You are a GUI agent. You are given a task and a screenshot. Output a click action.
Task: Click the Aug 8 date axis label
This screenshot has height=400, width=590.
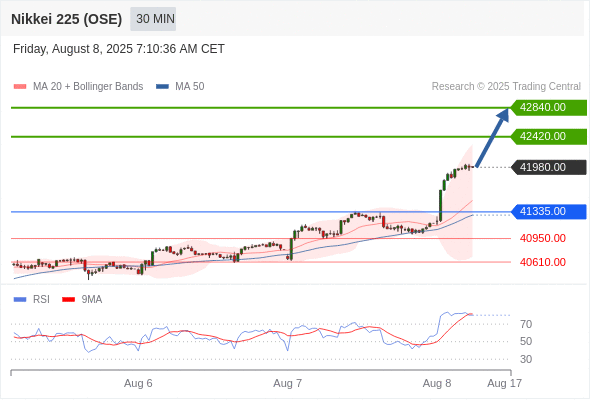[437, 383]
